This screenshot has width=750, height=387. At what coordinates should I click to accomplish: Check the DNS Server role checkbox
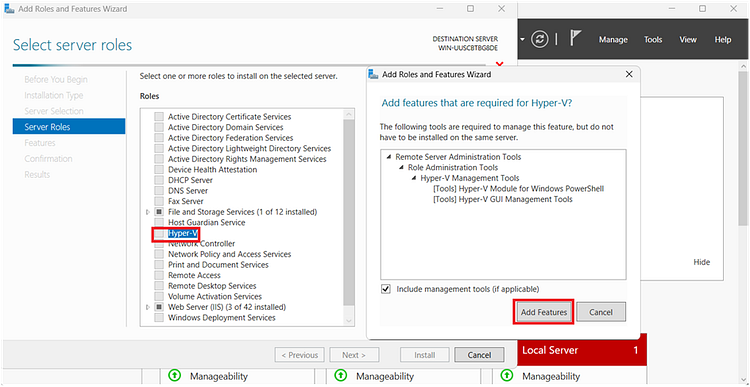[x=159, y=191]
